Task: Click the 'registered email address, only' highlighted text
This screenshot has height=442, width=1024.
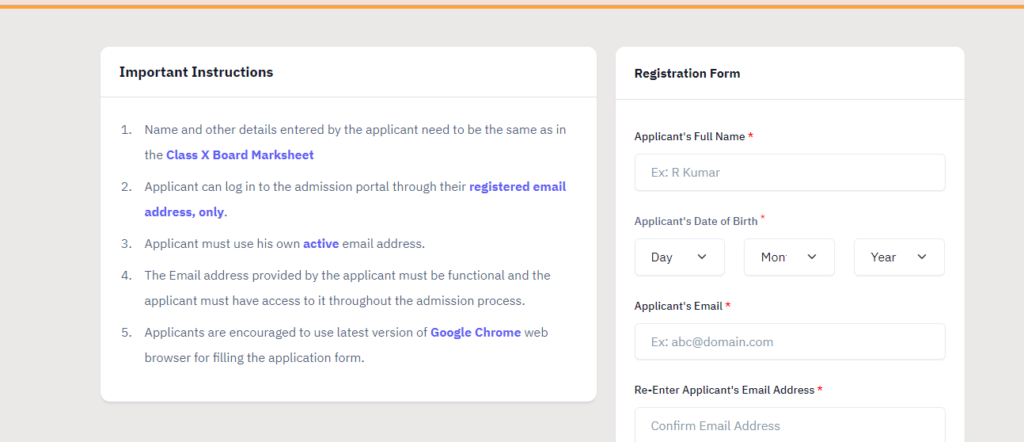Action: pos(355,199)
